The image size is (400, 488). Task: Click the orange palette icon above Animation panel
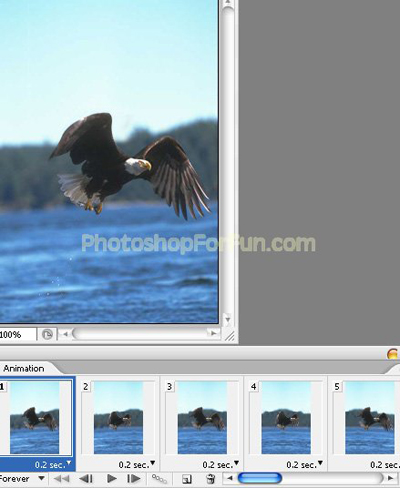coord(393,353)
